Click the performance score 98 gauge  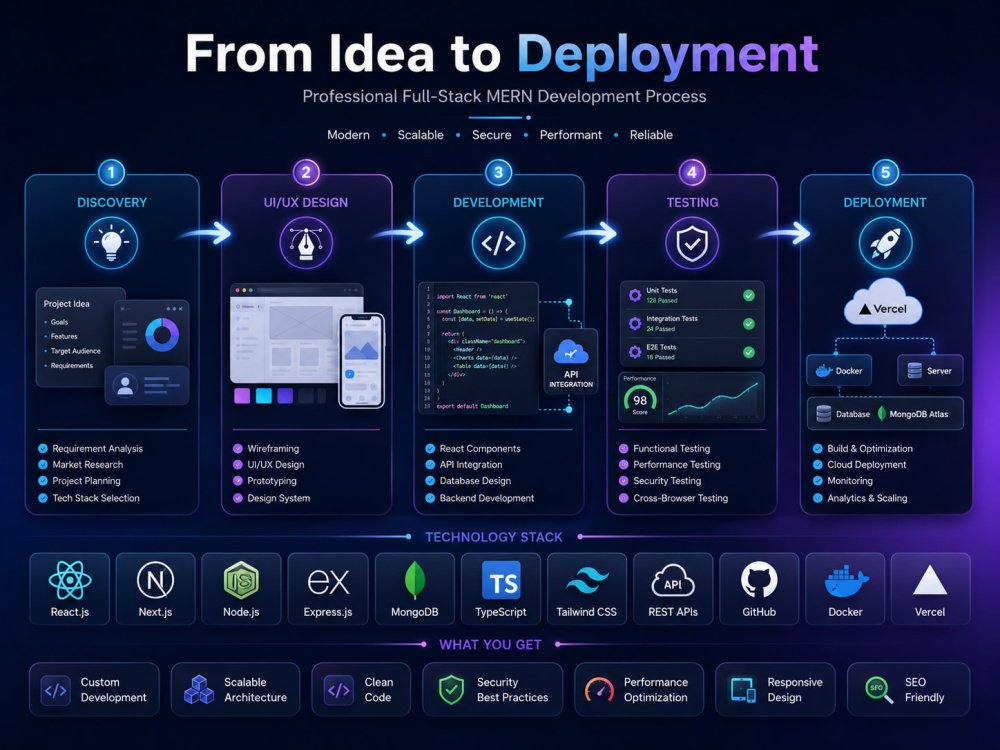click(640, 401)
